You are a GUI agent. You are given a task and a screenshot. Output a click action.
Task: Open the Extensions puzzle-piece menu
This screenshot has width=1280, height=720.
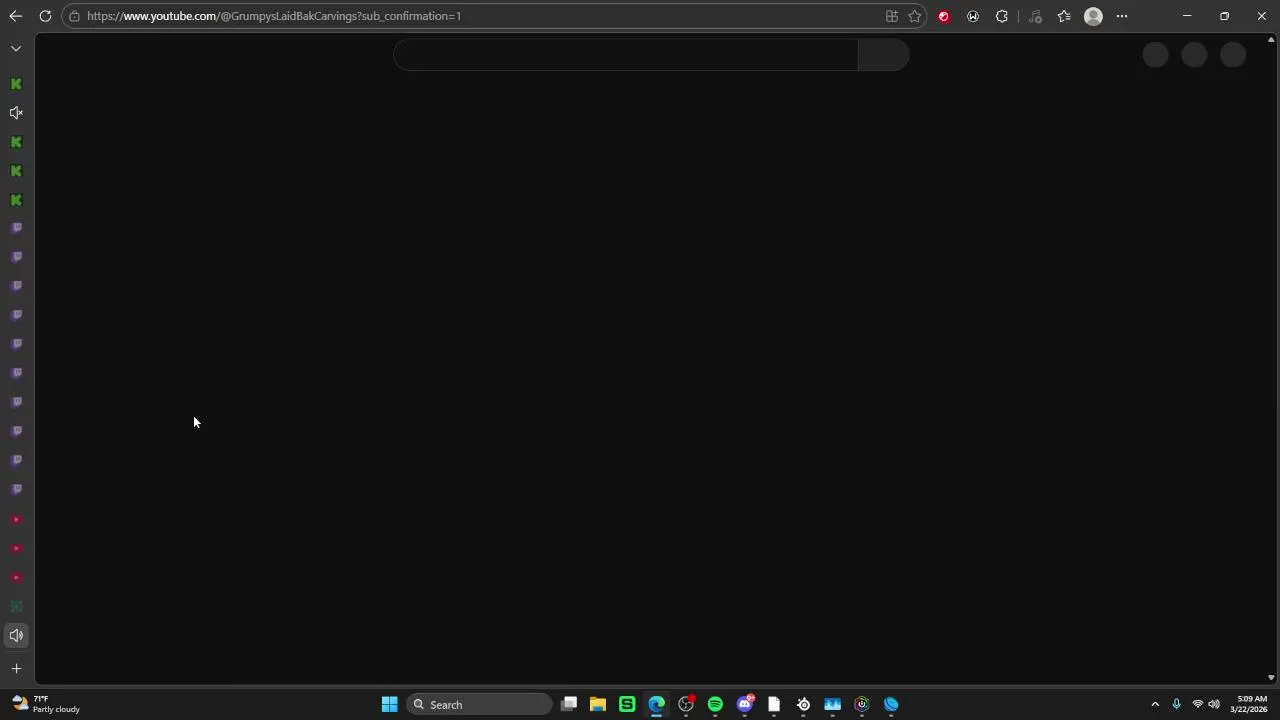click(x=1002, y=16)
